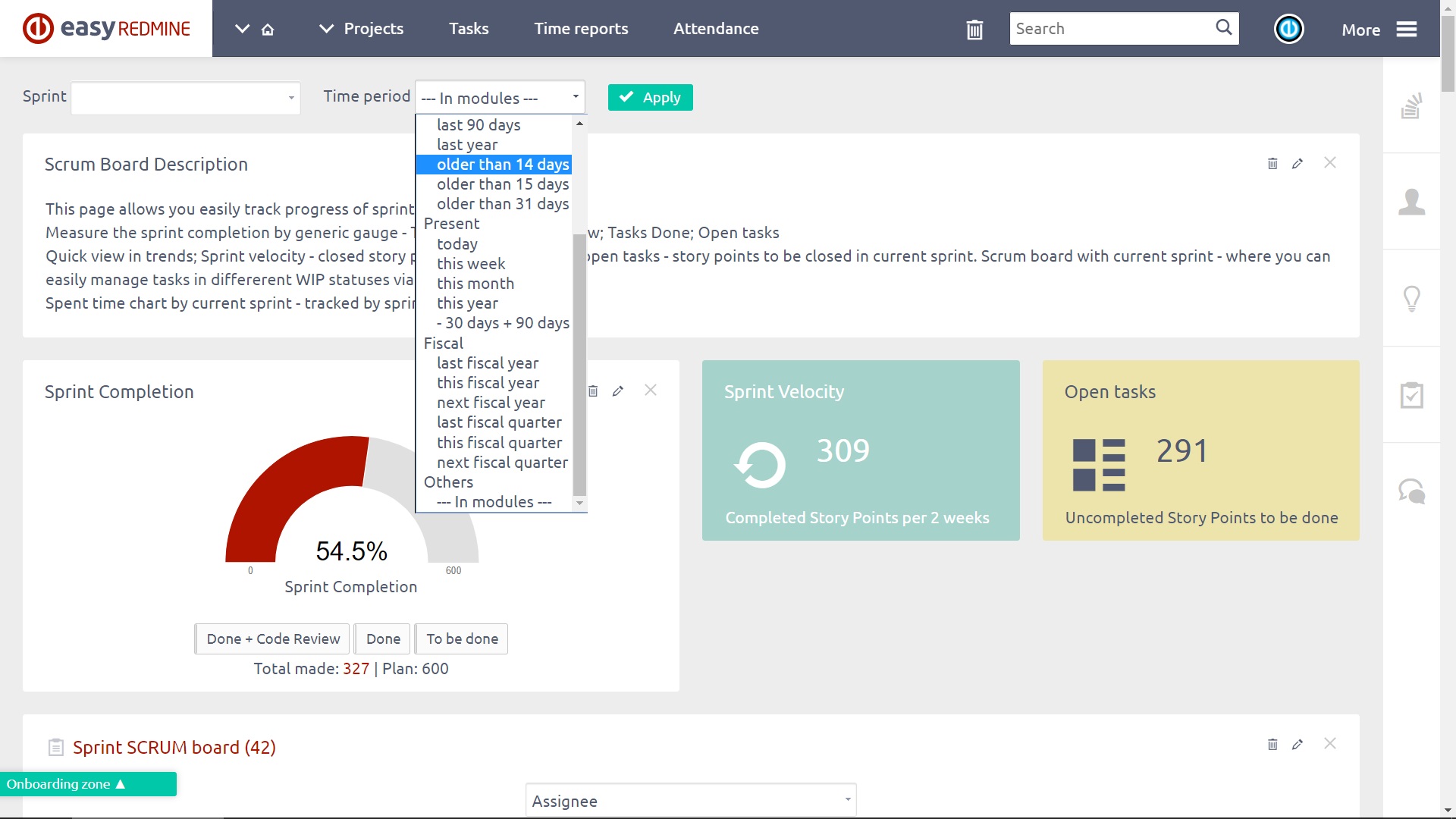Open the Assignee dropdown
This screenshot has width=1456, height=819.
(690, 801)
